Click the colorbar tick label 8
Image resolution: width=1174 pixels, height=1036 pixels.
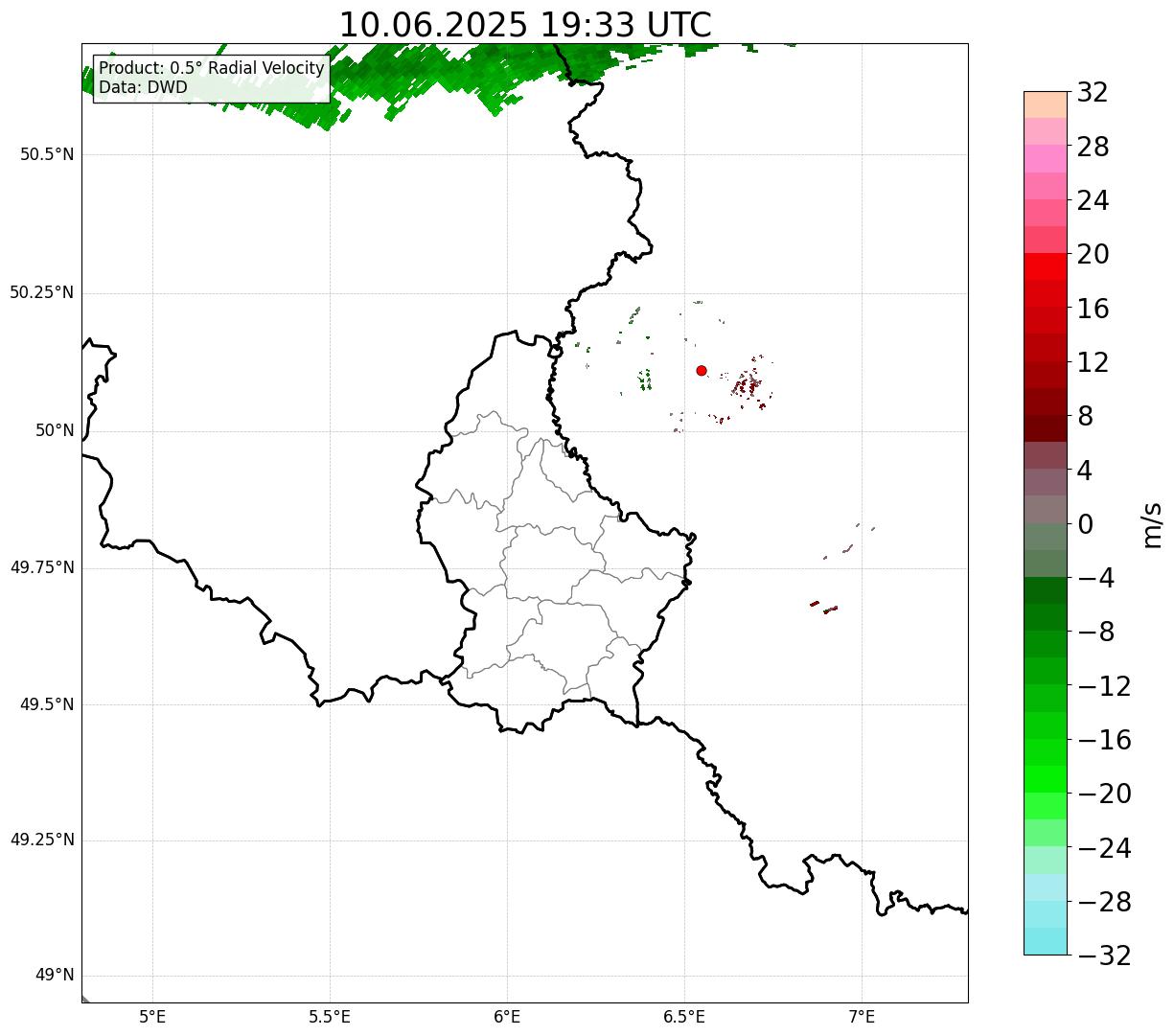click(x=1085, y=416)
